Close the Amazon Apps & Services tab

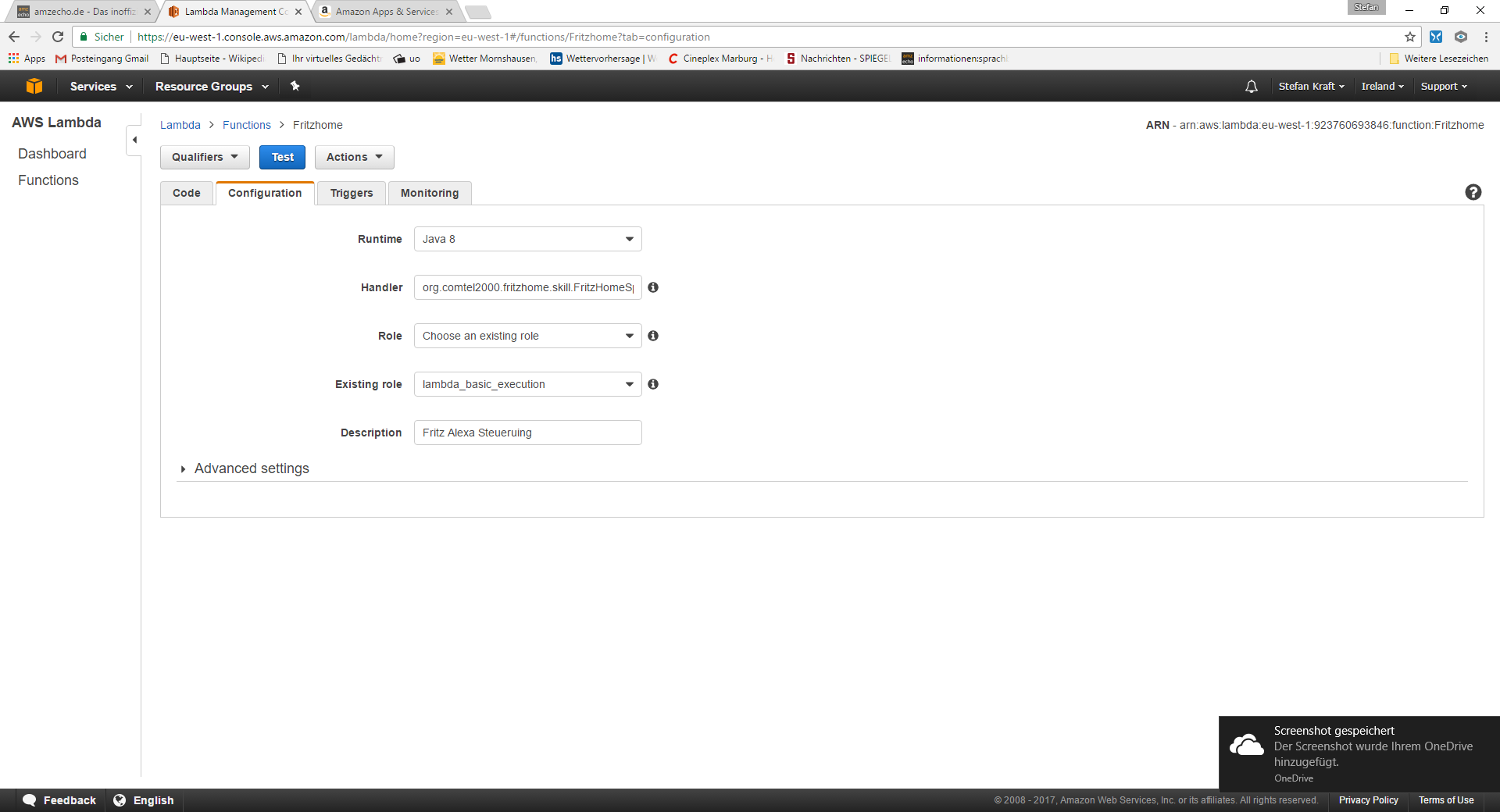pyautogui.click(x=449, y=12)
